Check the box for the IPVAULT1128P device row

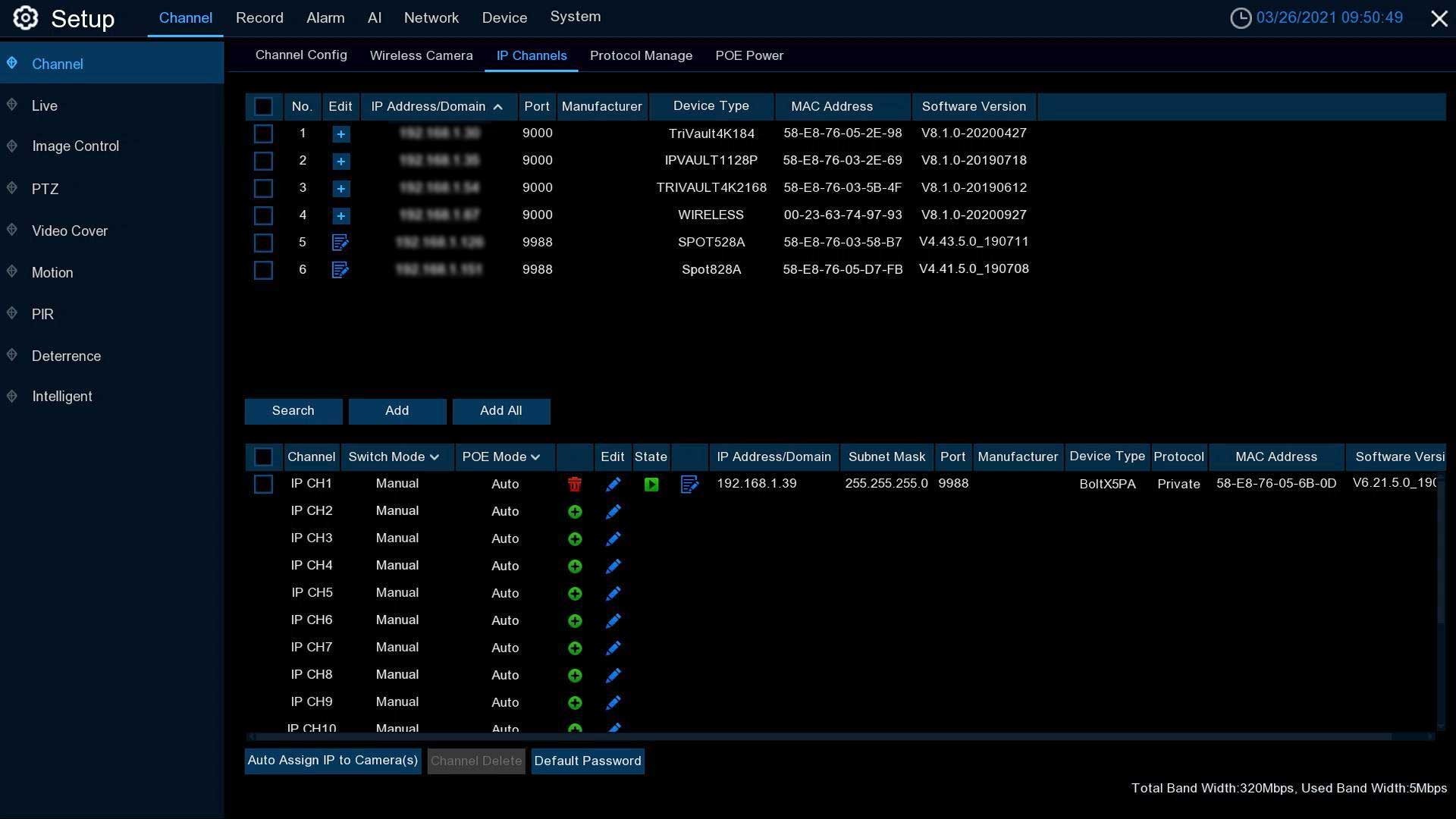(263, 162)
